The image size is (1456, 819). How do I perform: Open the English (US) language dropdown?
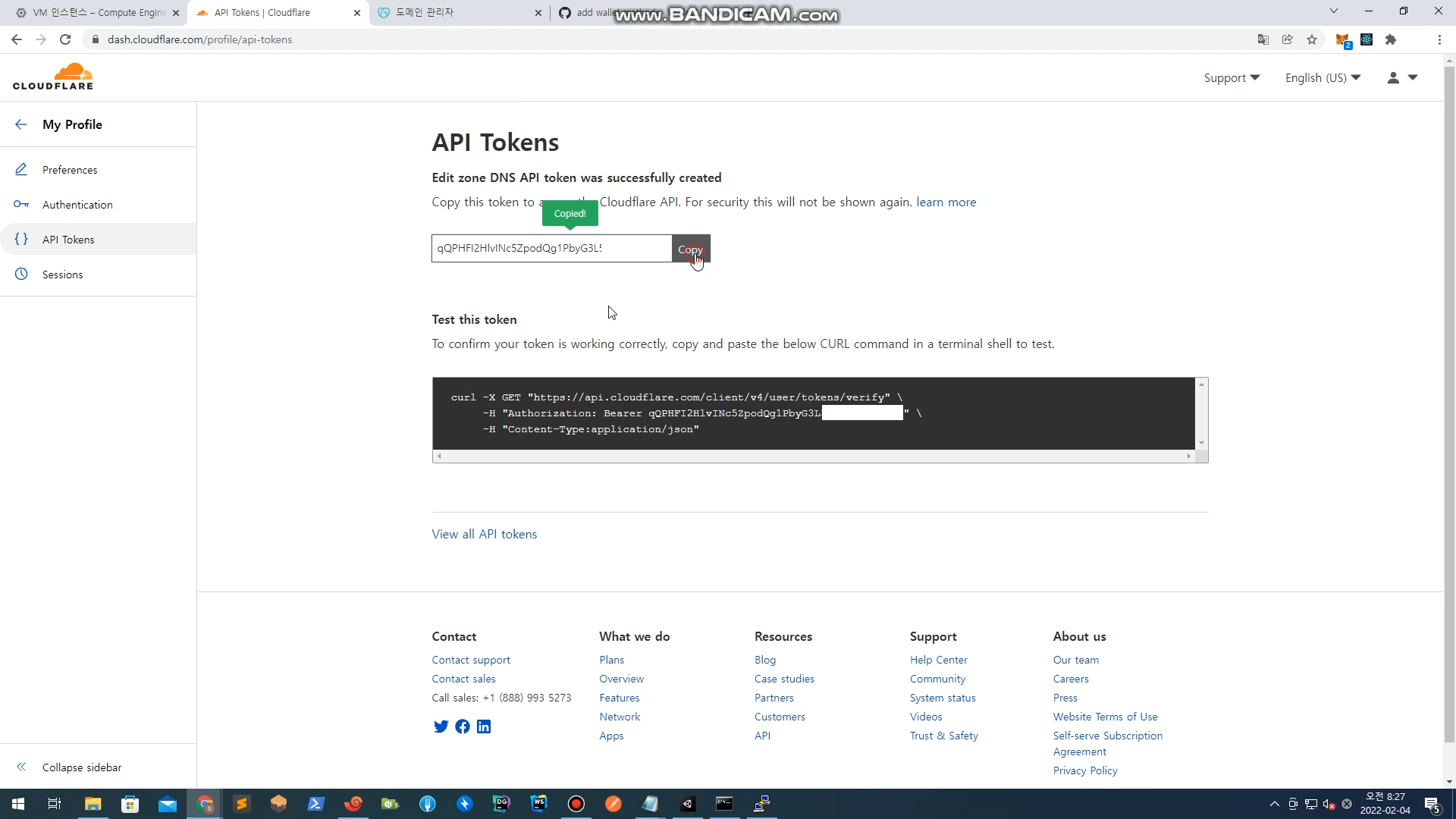[1323, 77]
